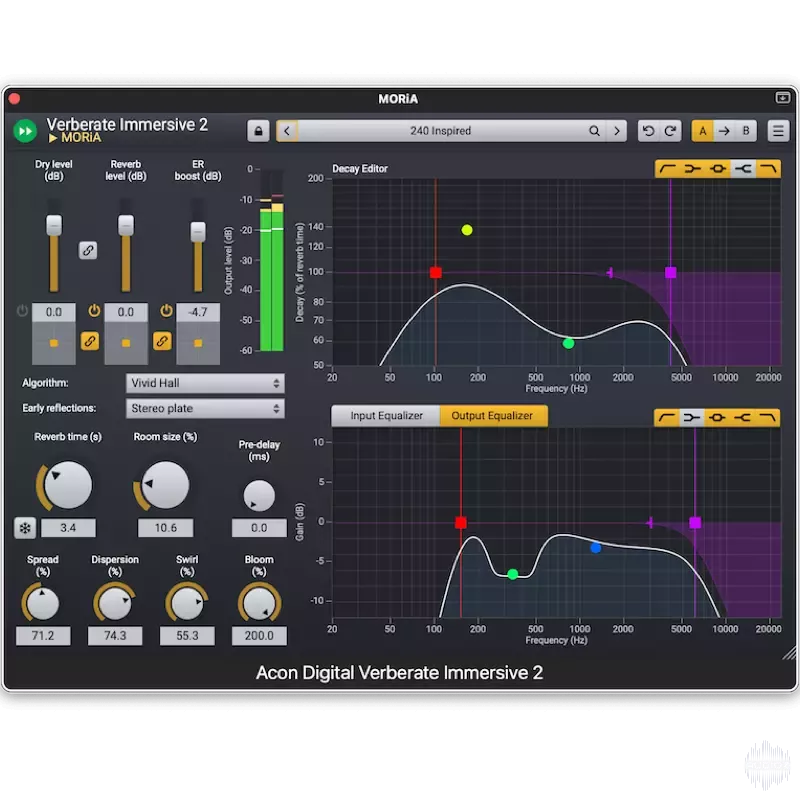Click the purple slope handle in Decay Editor
Image resolution: width=800 pixels, height=800 pixels.
tap(610, 272)
